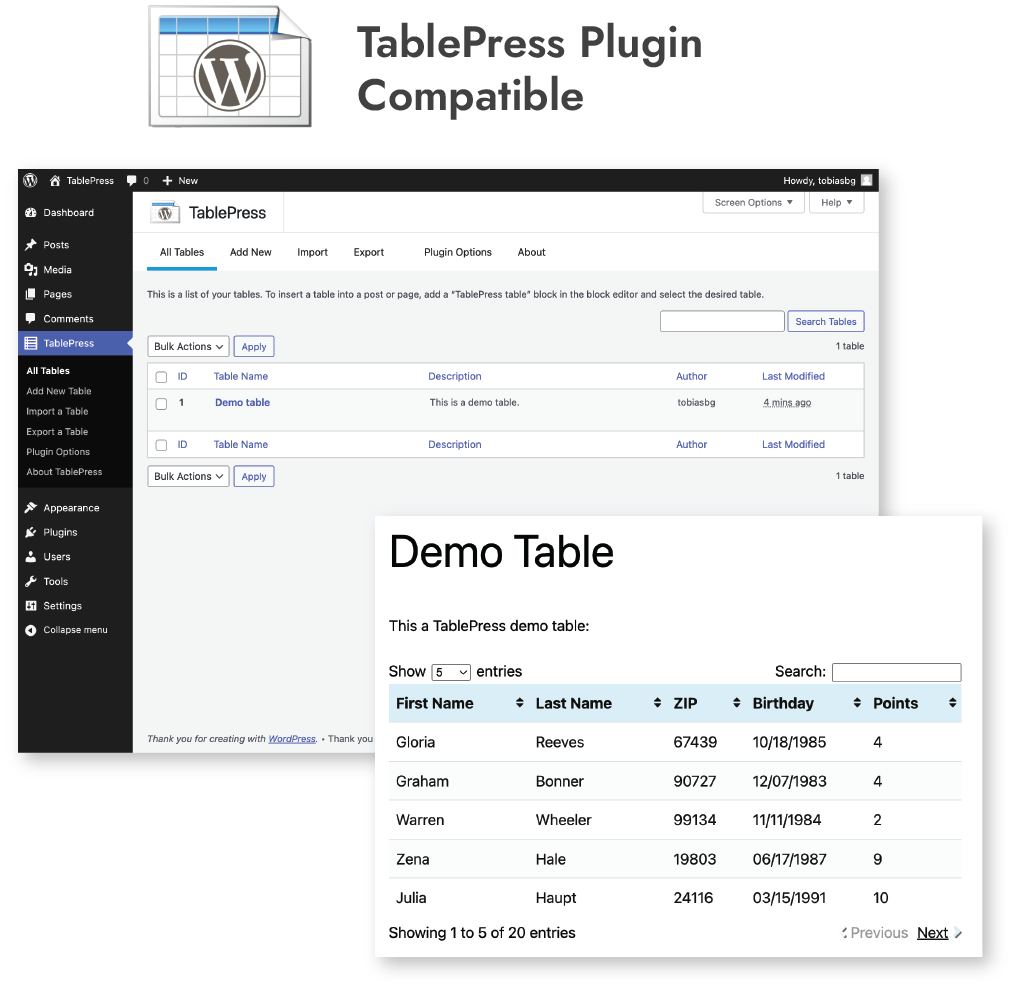Open the bottom Bulk Actions dropdown
Screen dimensions: 1014x989
pos(188,477)
